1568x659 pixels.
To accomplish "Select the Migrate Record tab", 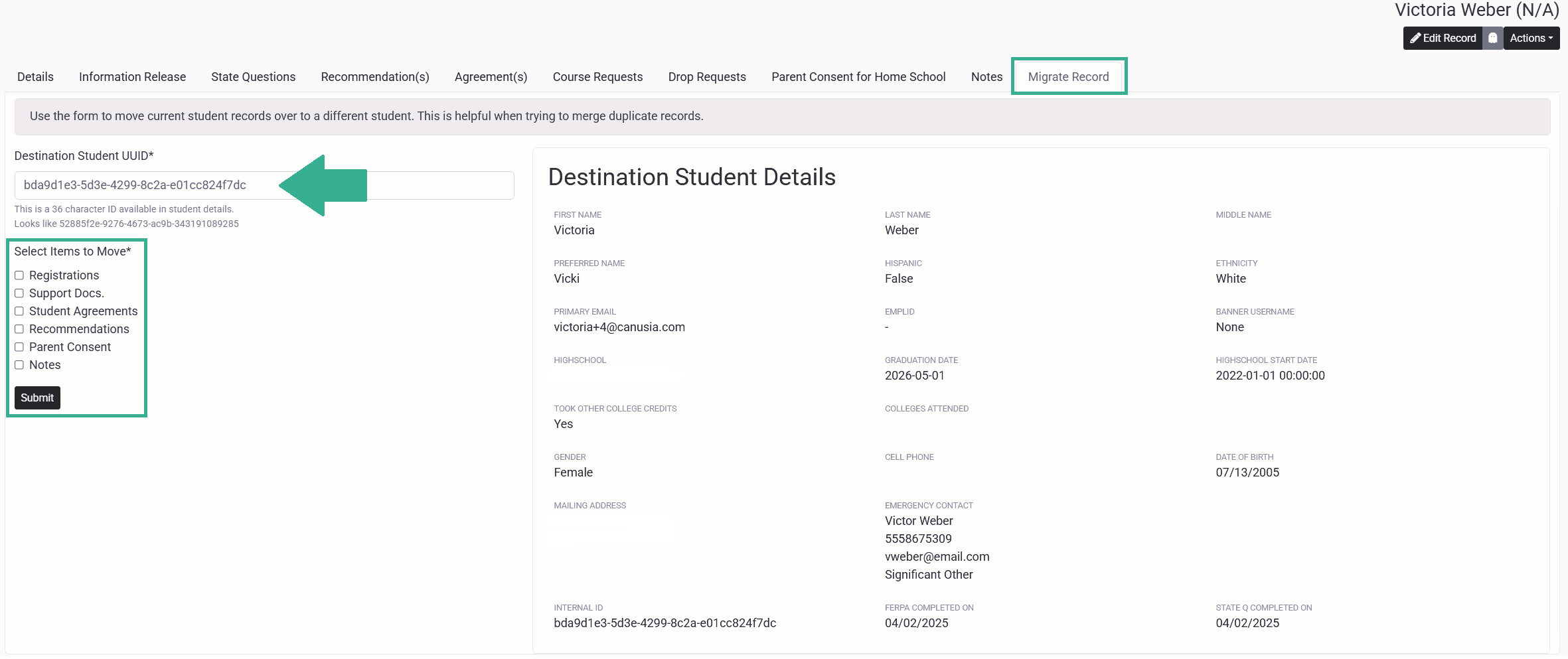I will pos(1068,77).
